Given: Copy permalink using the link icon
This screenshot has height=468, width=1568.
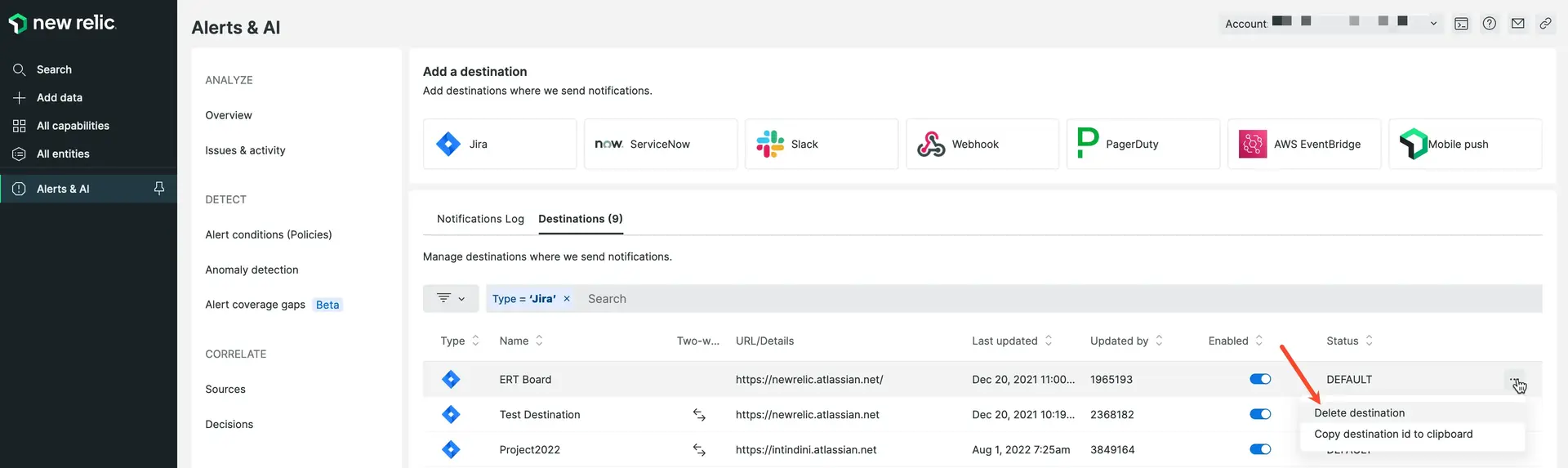Looking at the screenshot, I should pyautogui.click(x=1545, y=24).
